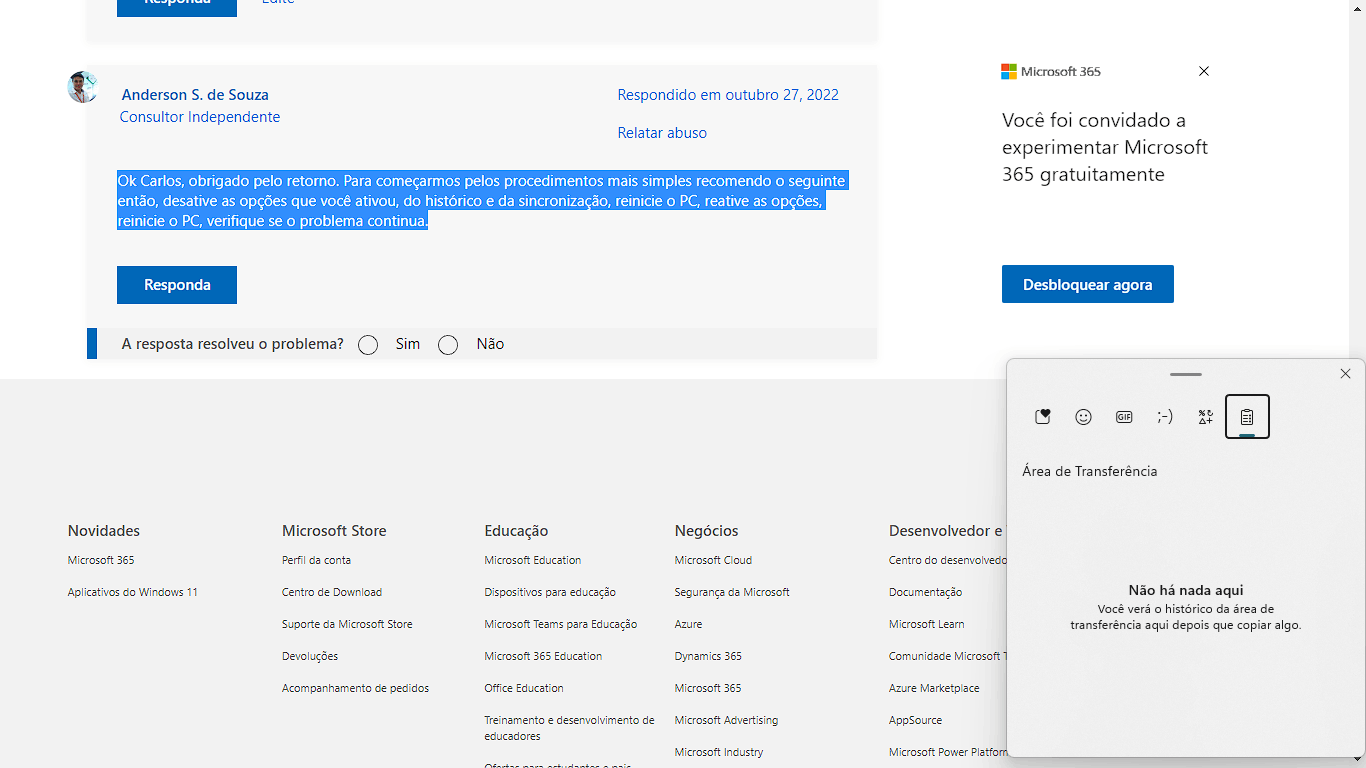Click Educação footer heading

(516, 531)
